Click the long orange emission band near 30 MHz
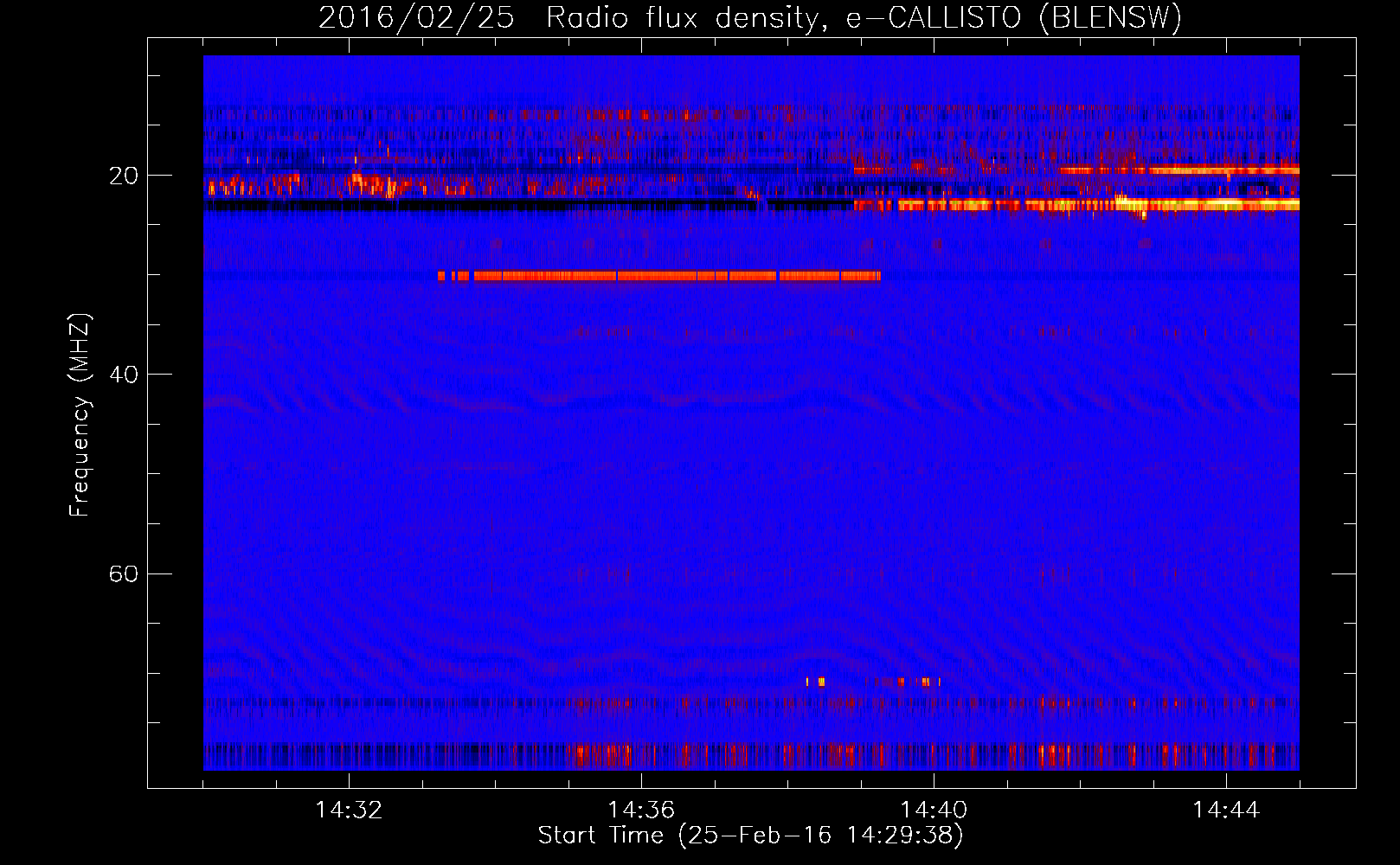The width and height of the screenshot is (1400, 865). (659, 276)
